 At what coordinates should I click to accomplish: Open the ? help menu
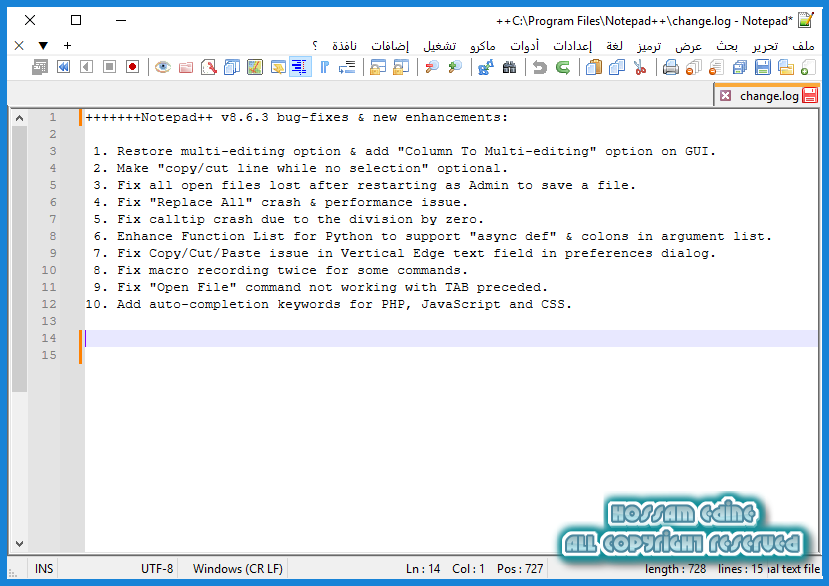[x=315, y=46]
